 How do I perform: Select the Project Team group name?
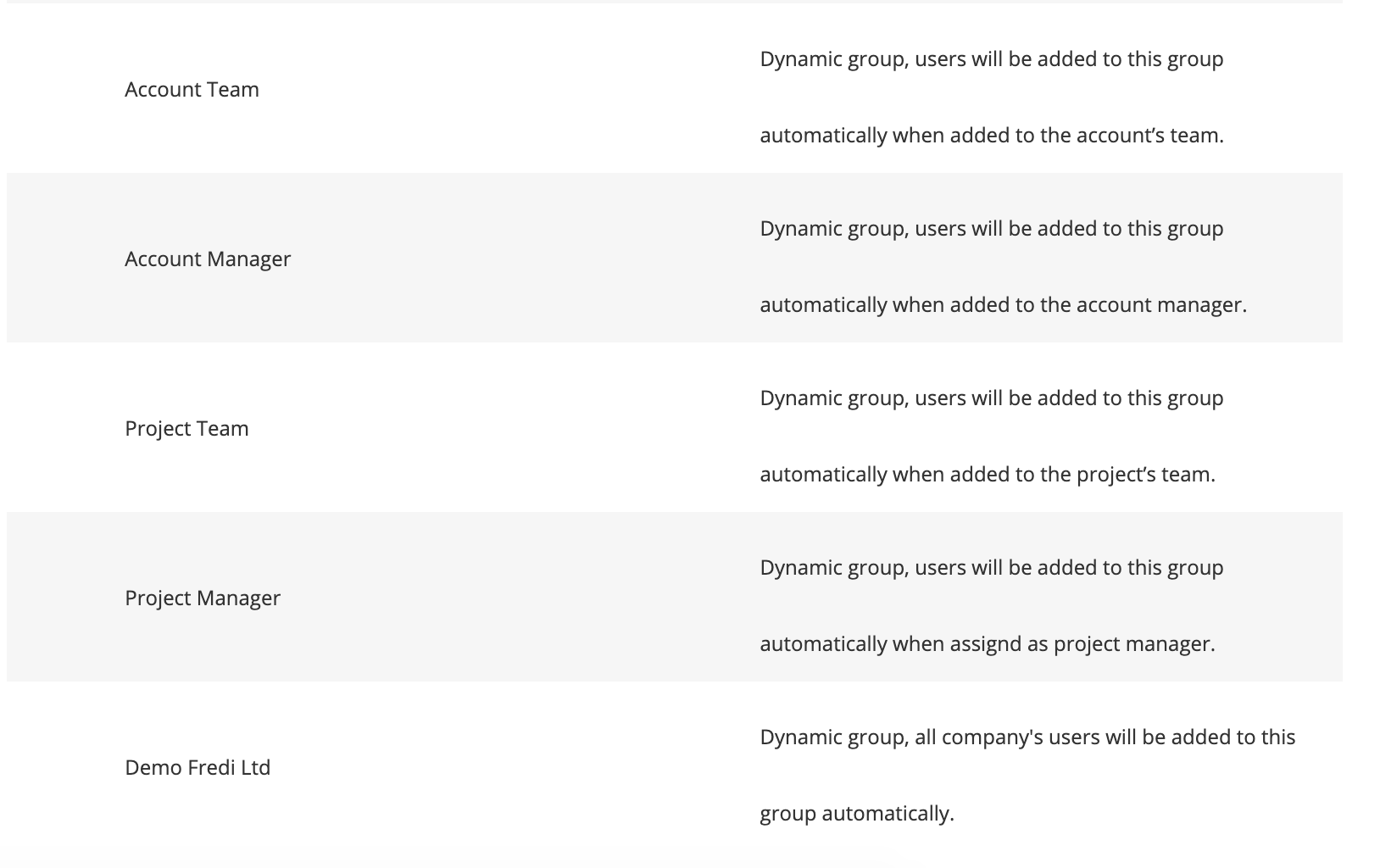click(x=186, y=428)
